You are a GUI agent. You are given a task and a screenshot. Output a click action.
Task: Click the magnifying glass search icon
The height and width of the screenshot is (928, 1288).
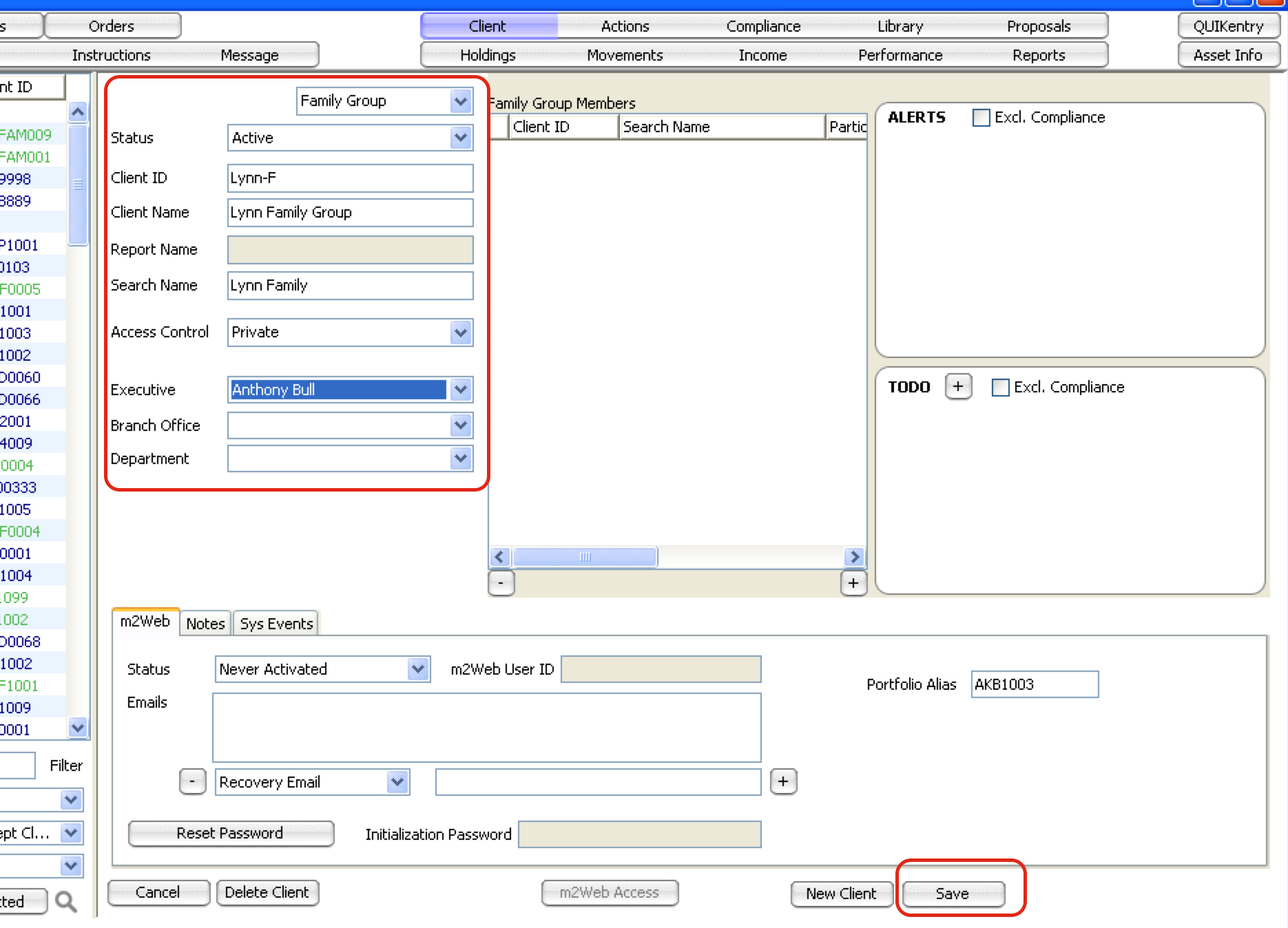click(66, 901)
